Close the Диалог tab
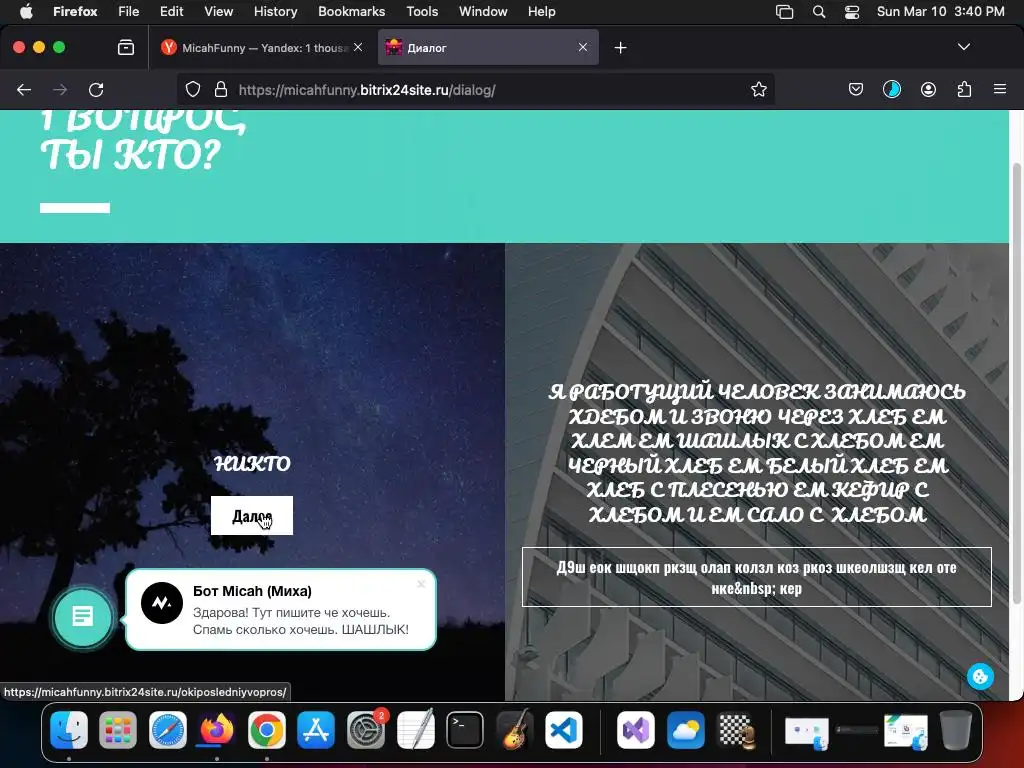 [583, 47]
